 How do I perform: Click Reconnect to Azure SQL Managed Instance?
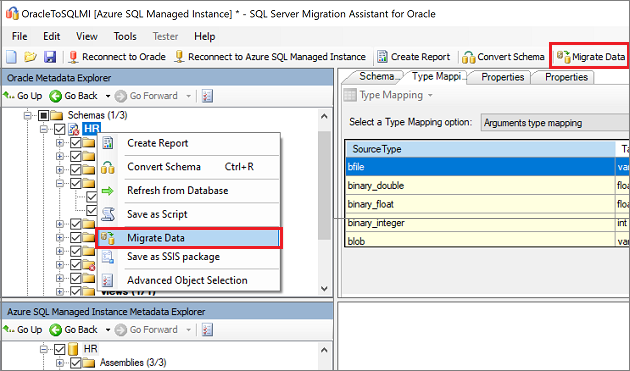click(x=270, y=57)
